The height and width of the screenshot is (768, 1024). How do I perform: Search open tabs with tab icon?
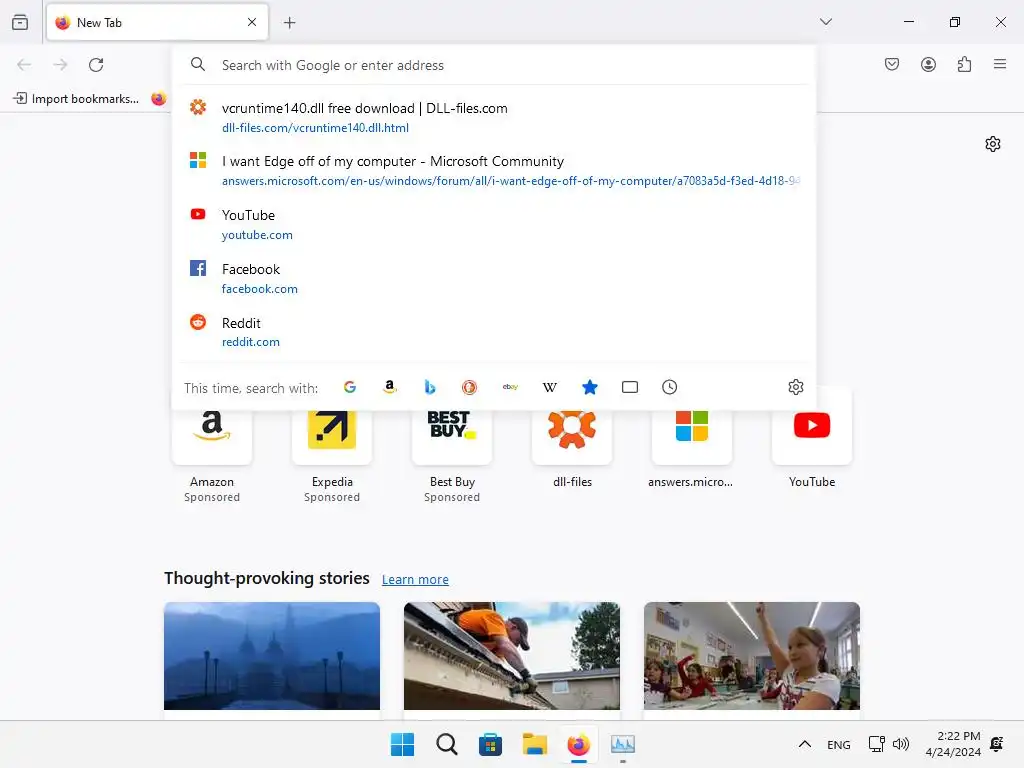coord(630,387)
